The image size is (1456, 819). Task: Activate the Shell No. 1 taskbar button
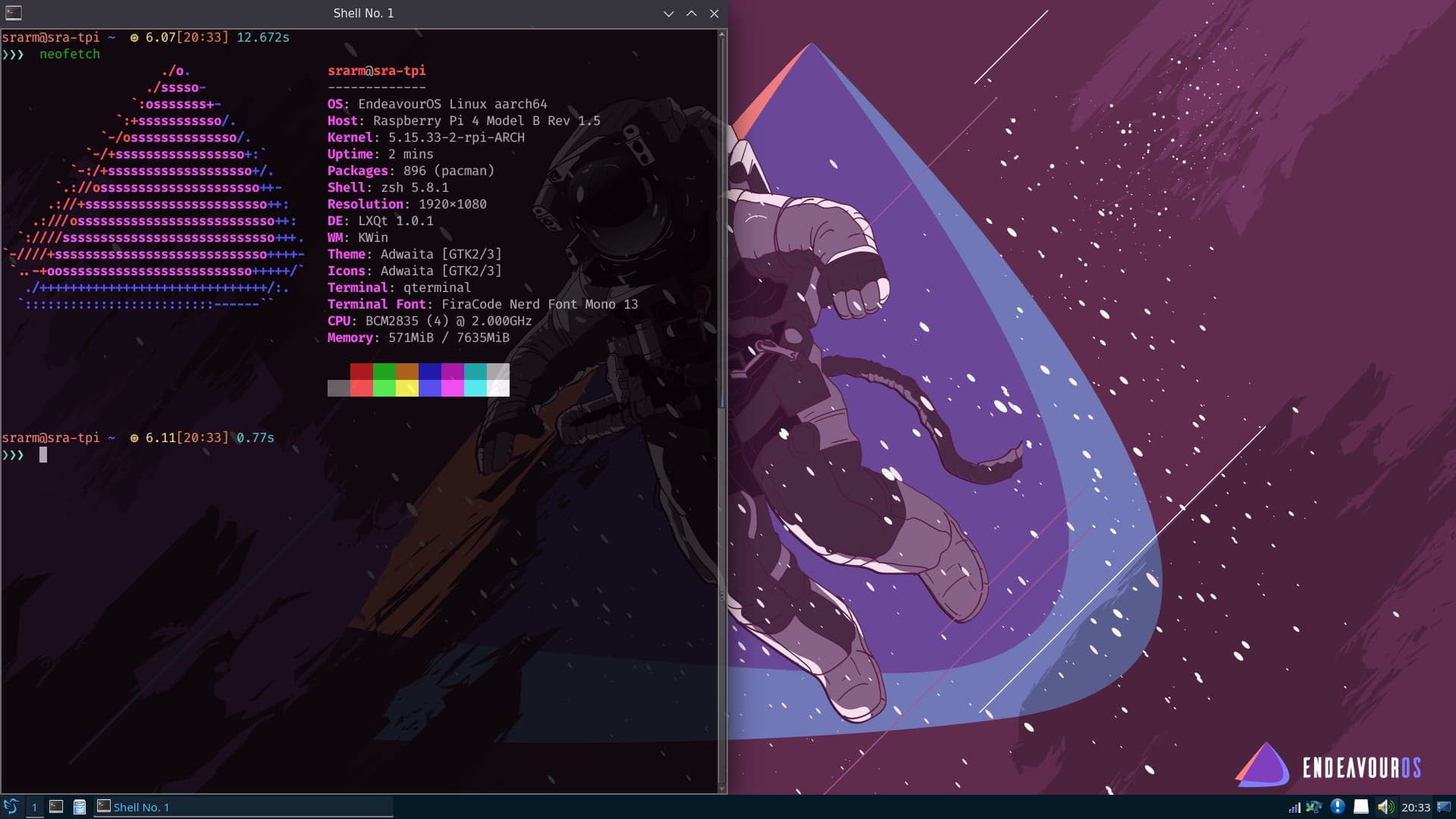pyautogui.click(x=243, y=807)
